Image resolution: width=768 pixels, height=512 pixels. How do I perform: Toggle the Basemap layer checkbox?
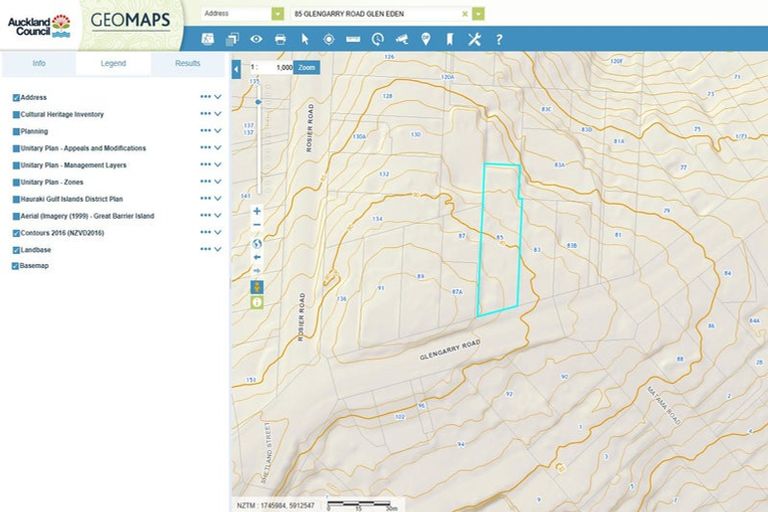click(x=16, y=266)
